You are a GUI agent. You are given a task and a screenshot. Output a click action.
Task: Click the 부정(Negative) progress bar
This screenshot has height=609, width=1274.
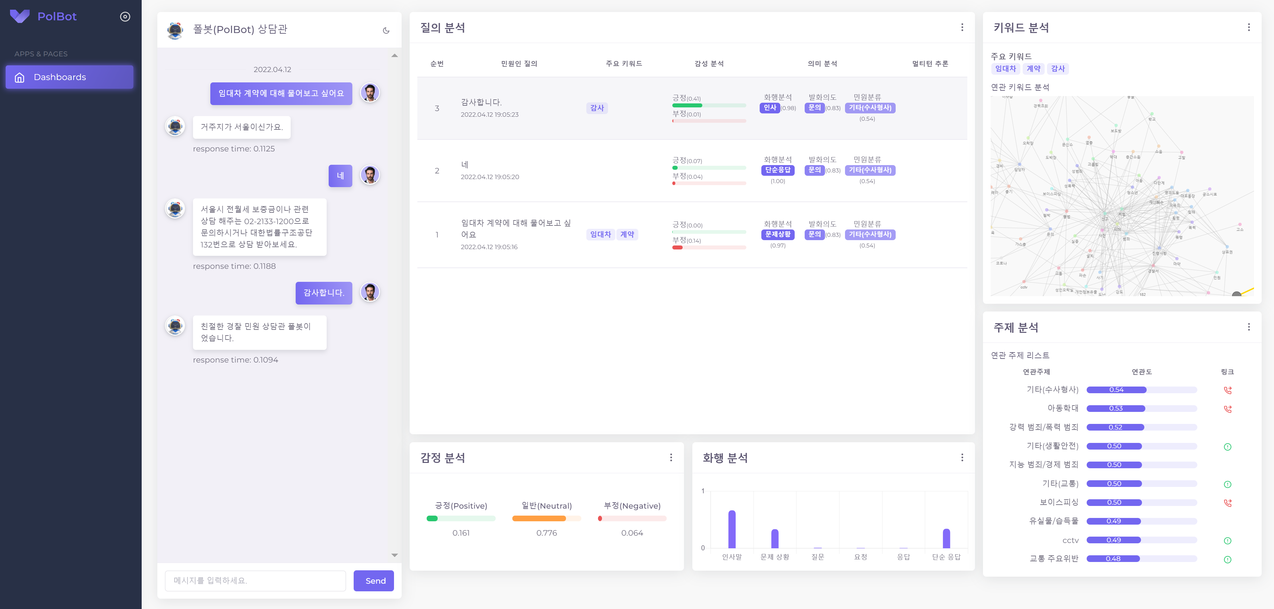tap(632, 518)
